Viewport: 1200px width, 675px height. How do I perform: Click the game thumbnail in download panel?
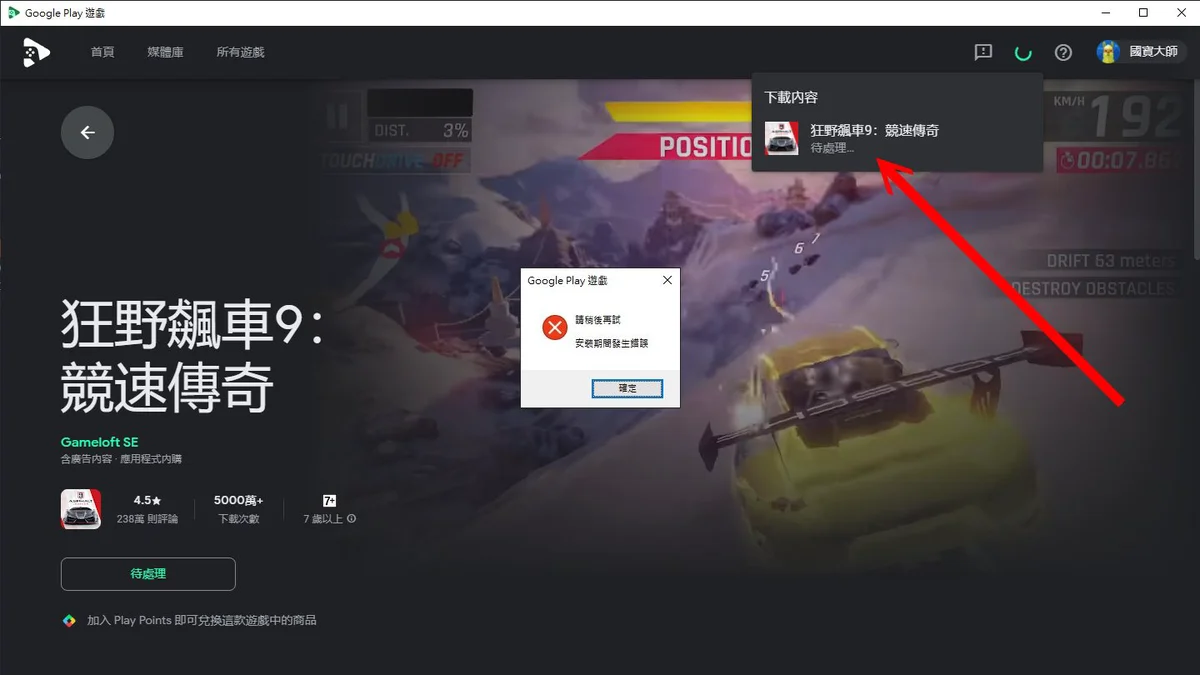[x=781, y=138]
